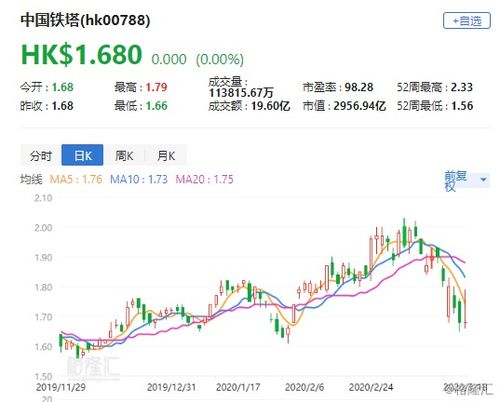Click 市盈率 98.28 value
The height and width of the screenshot is (402, 500).
359,87
